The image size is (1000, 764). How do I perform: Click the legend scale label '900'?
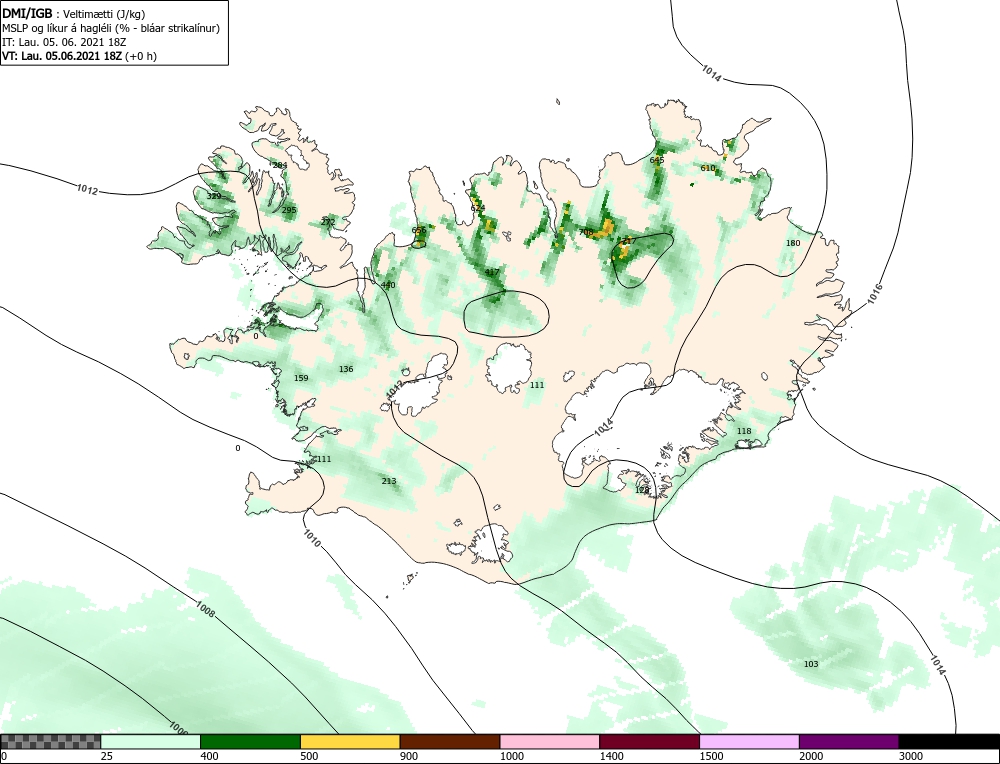(x=409, y=756)
